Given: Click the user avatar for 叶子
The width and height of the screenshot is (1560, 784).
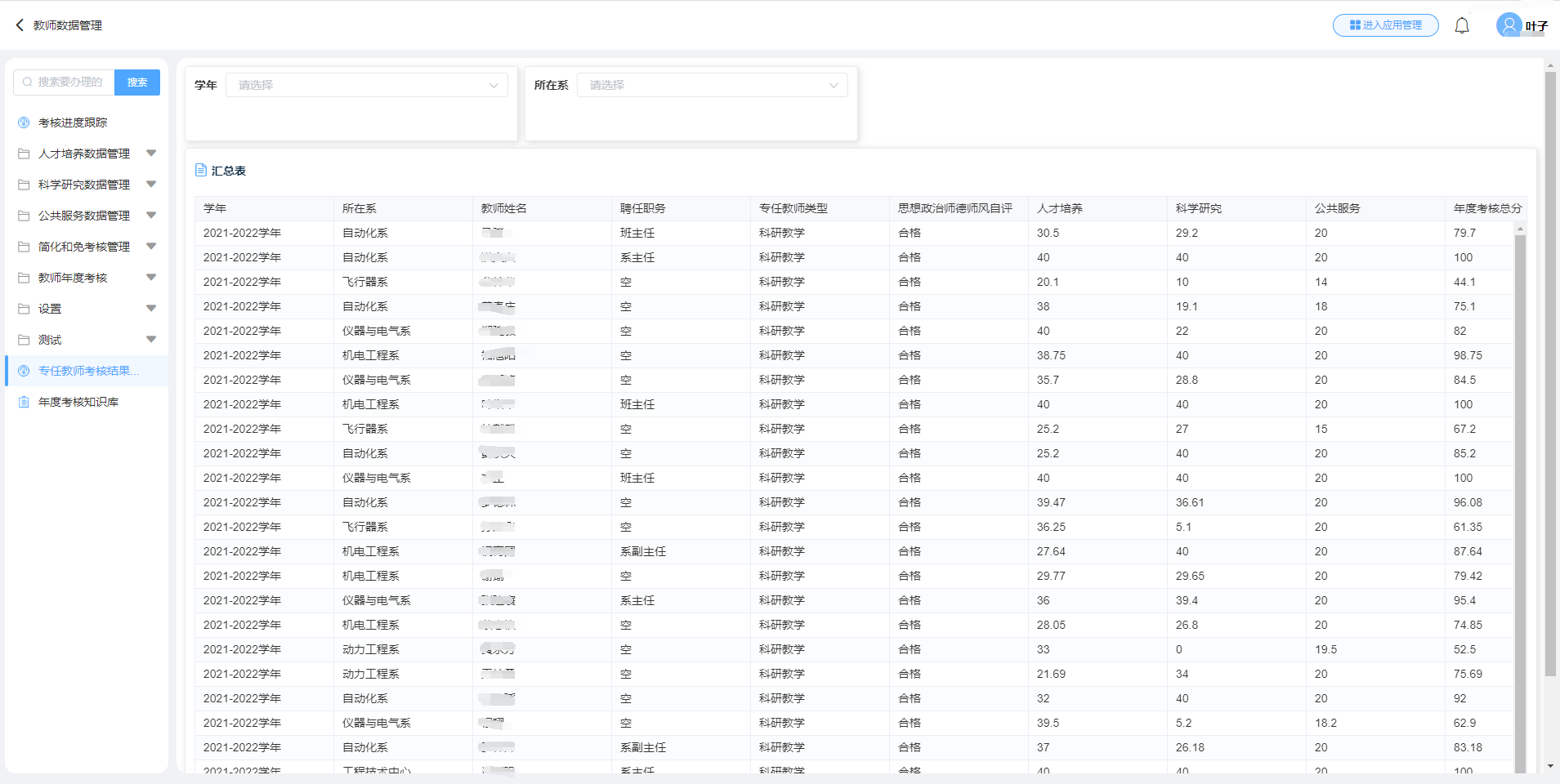Looking at the screenshot, I should [x=1509, y=25].
